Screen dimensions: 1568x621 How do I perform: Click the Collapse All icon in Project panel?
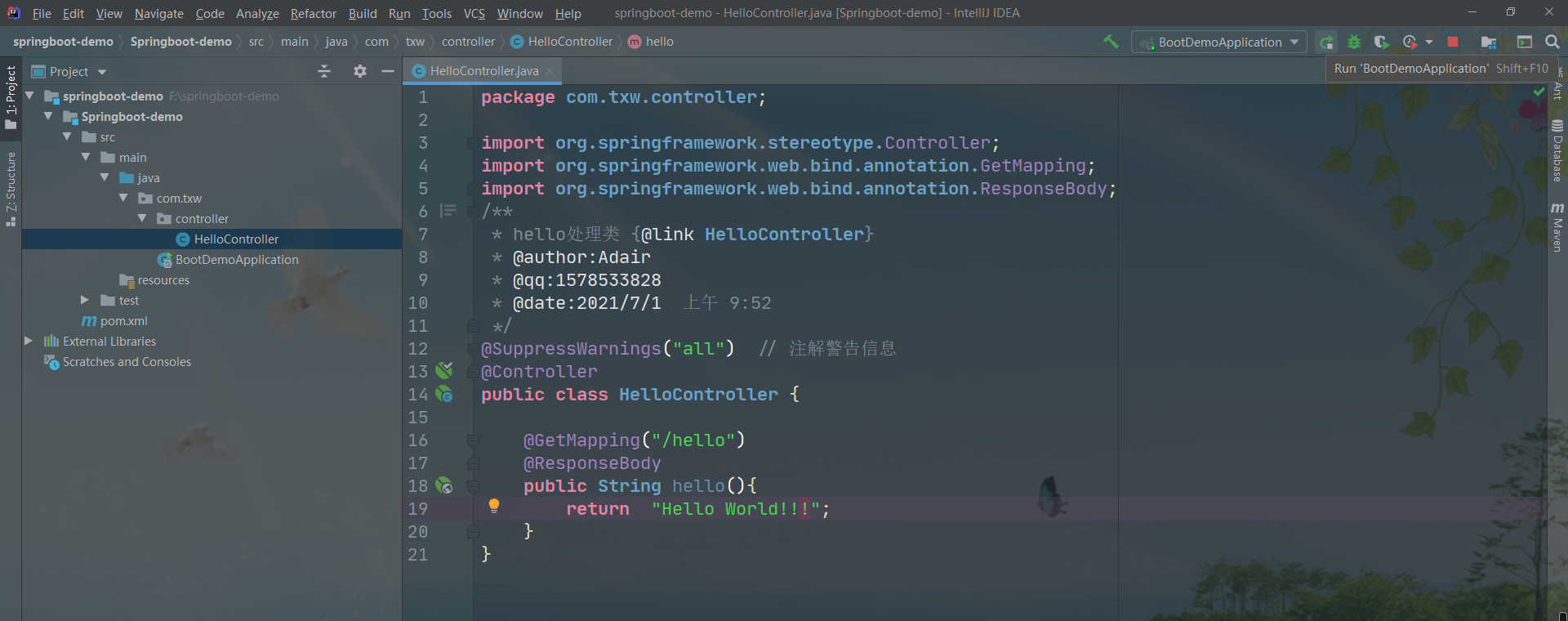click(x=324, y=71)
